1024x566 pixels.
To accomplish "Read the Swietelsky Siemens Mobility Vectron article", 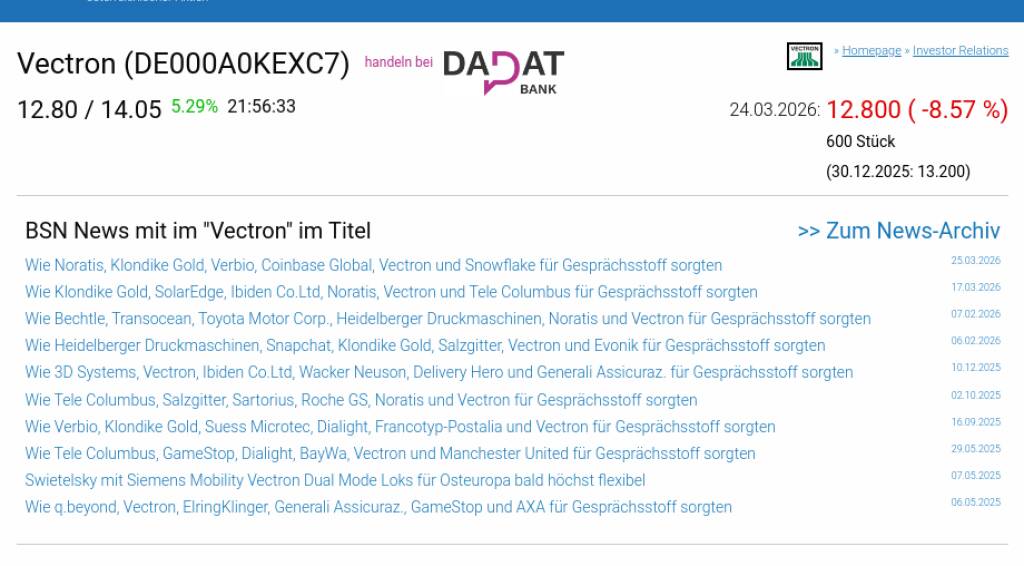I will pos(335,480).
